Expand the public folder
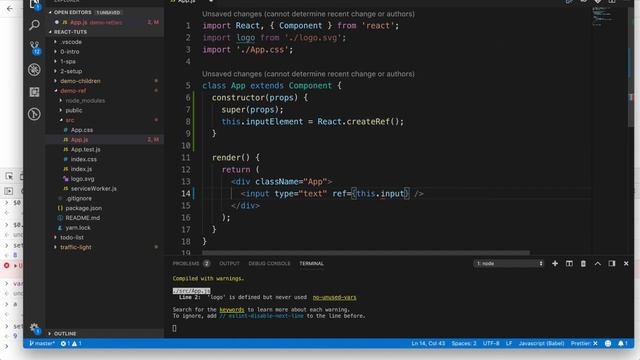 (x=73, y=110)
